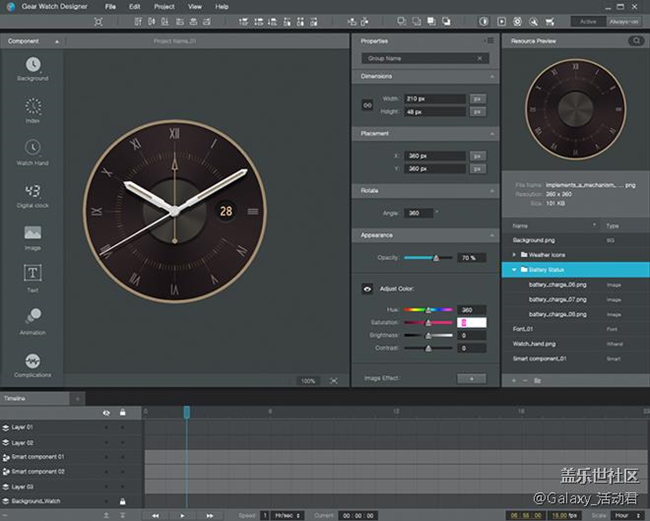Collapse the Dimensions section
The height and width of the screenshot is (521, 650).
tap(492, 76)
